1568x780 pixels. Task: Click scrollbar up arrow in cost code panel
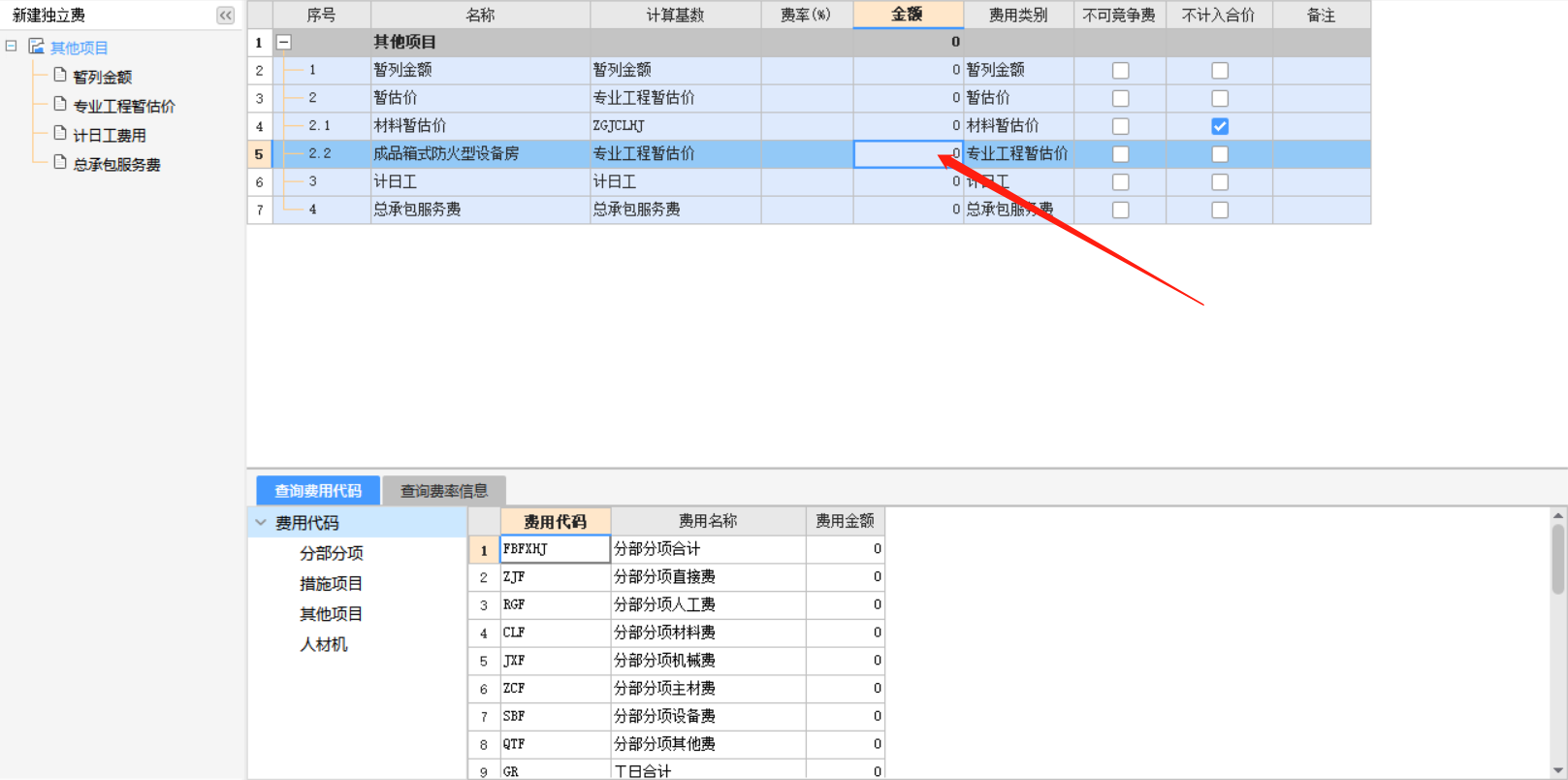tap(1558, 515)
